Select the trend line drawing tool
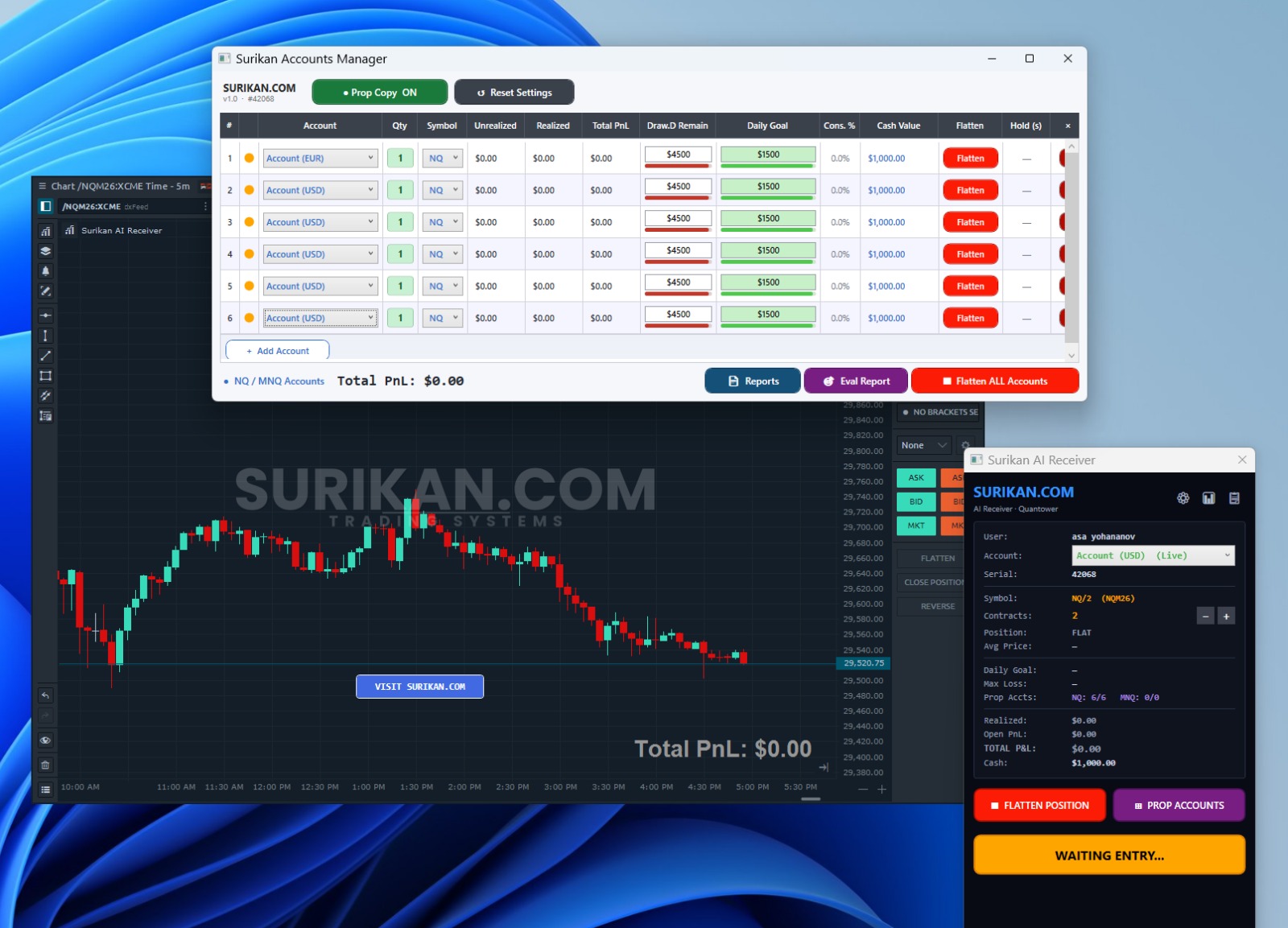The width and height of the screenshot is (1288, 928). coord(46,356)
